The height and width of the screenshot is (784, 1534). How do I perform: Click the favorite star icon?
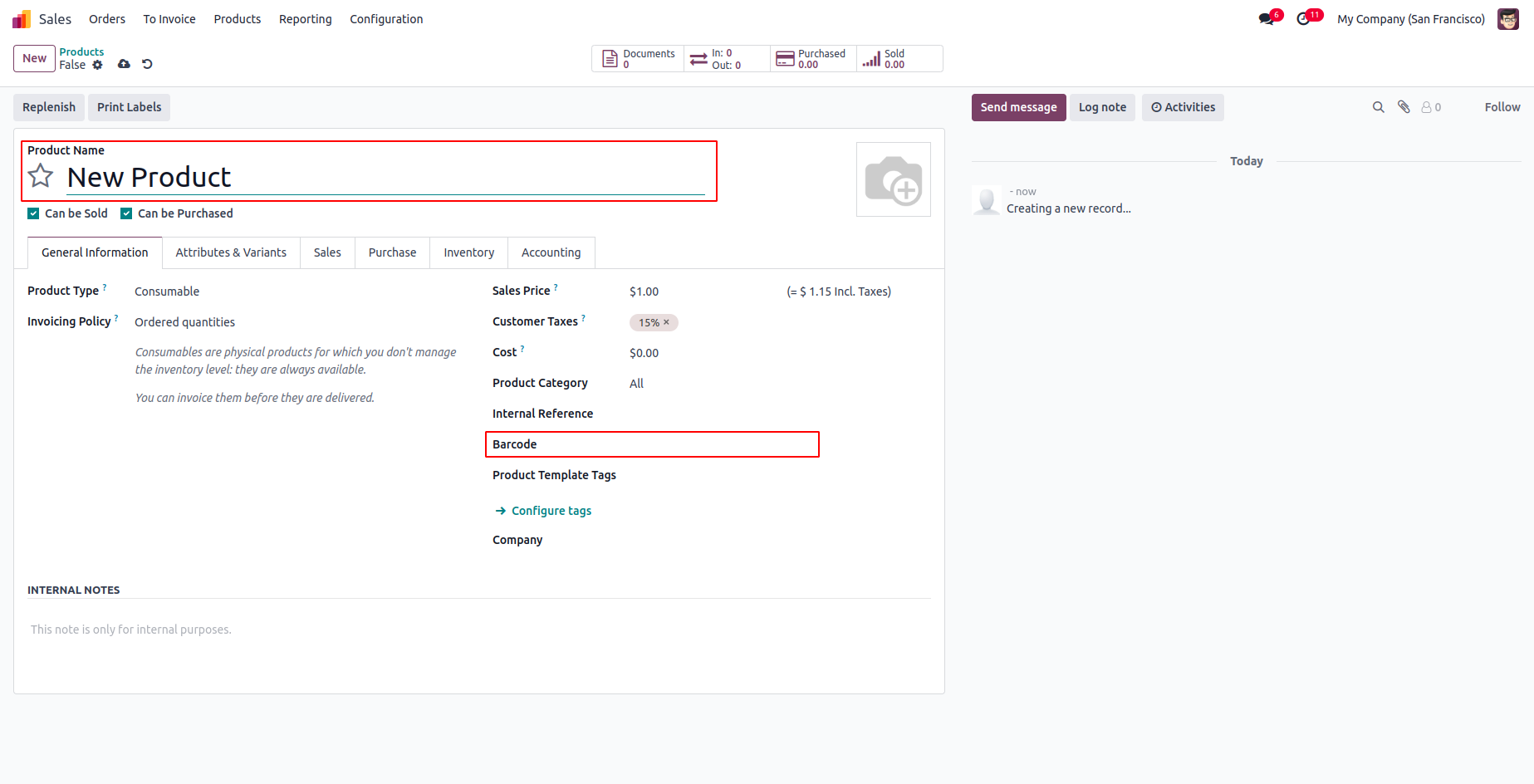coord(40,176)
